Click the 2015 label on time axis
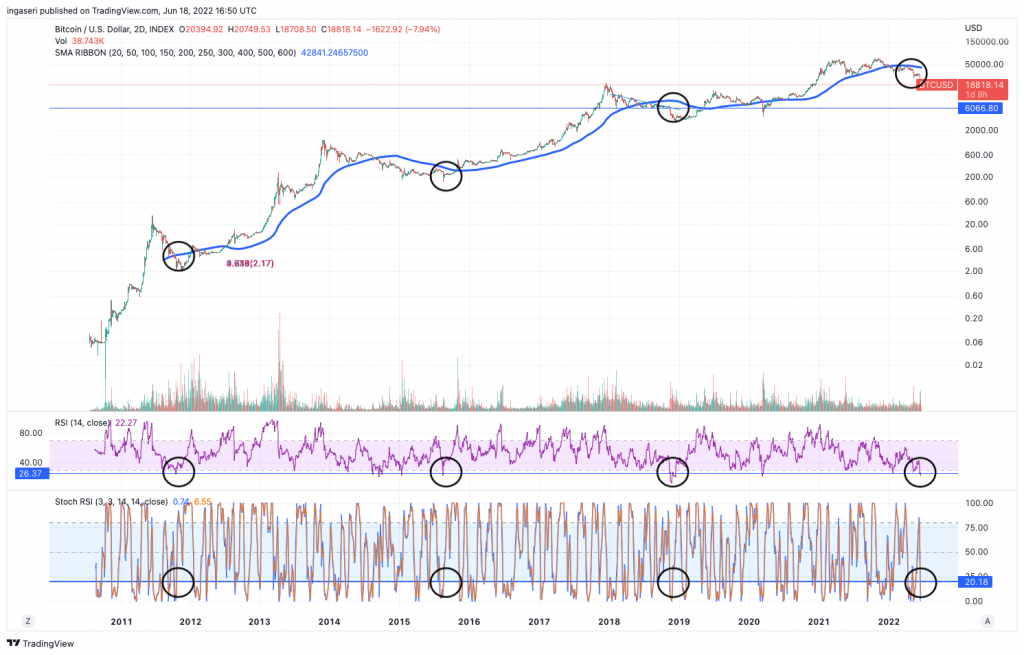Image resolution: width=1024 pixels, height=655 pixels. 399,622
